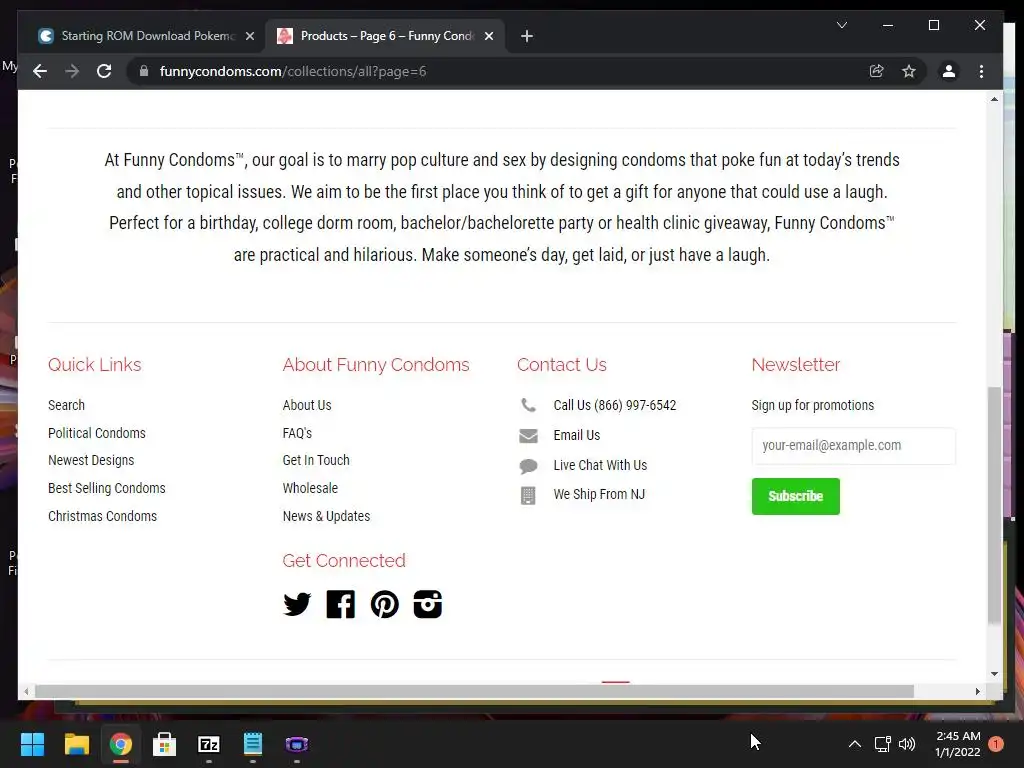Image resolution: width=1024 pixels, height=768 pixels.
Task: Click the horizontal scrollbar thumb
Action: (x=474, y=691)
